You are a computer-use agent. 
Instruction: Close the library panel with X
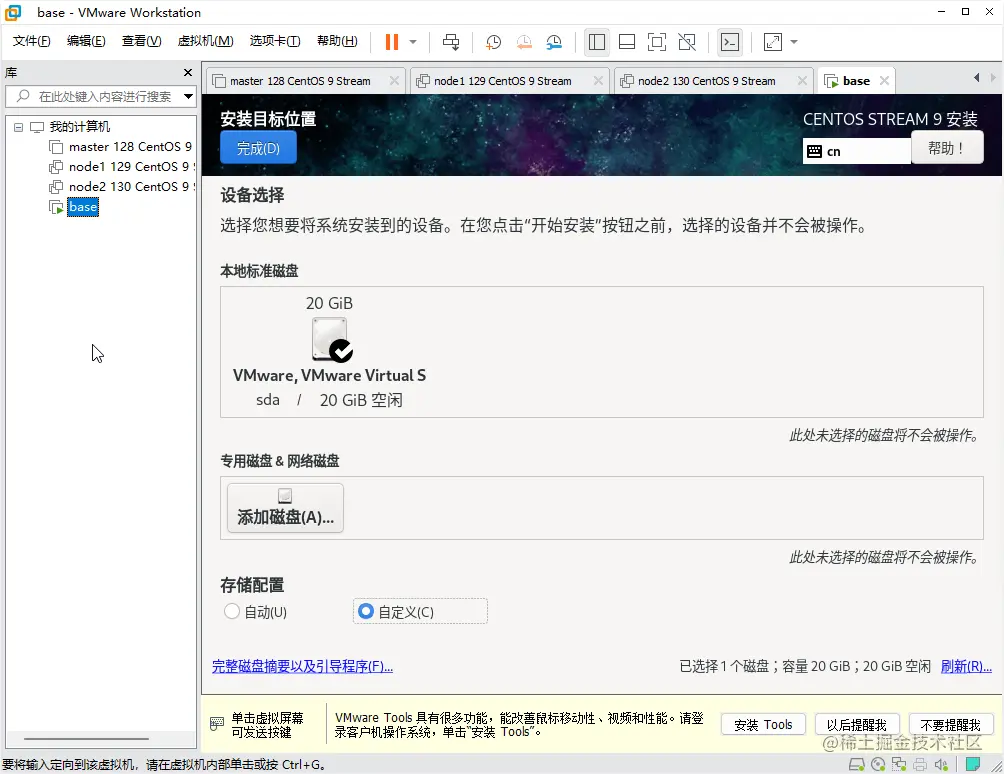coord(188,72)
